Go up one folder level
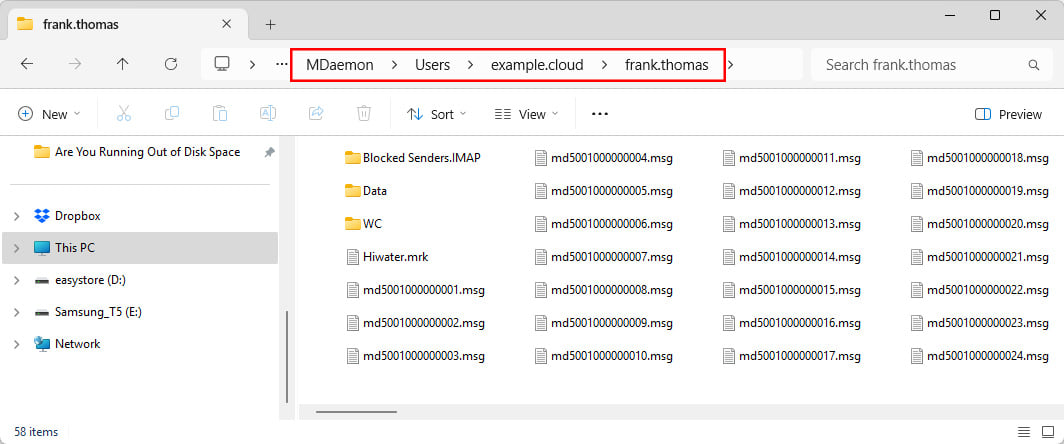The height and width of the screenshot is (444, 1064). click(122, 64)
